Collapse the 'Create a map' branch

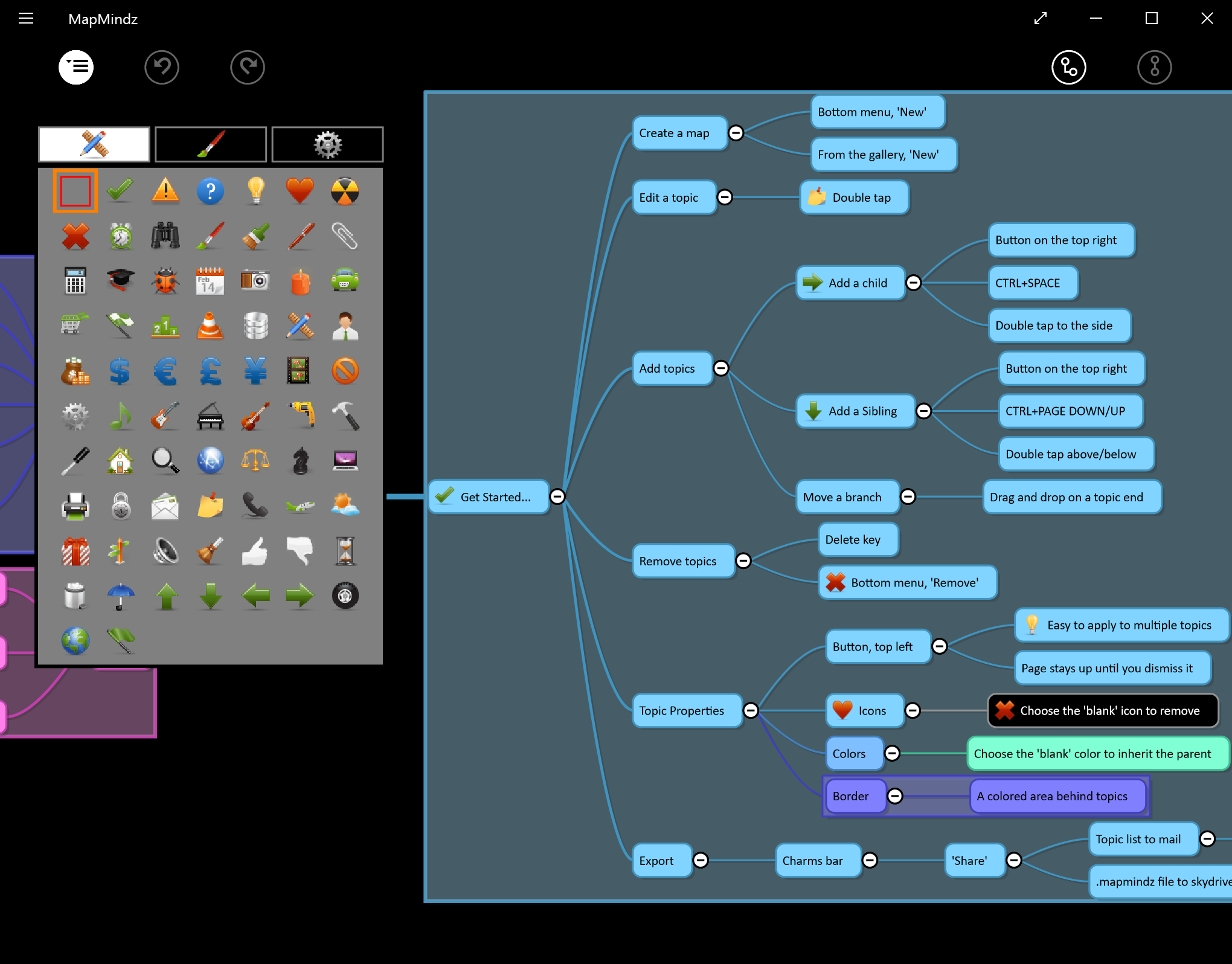(736, 133)
